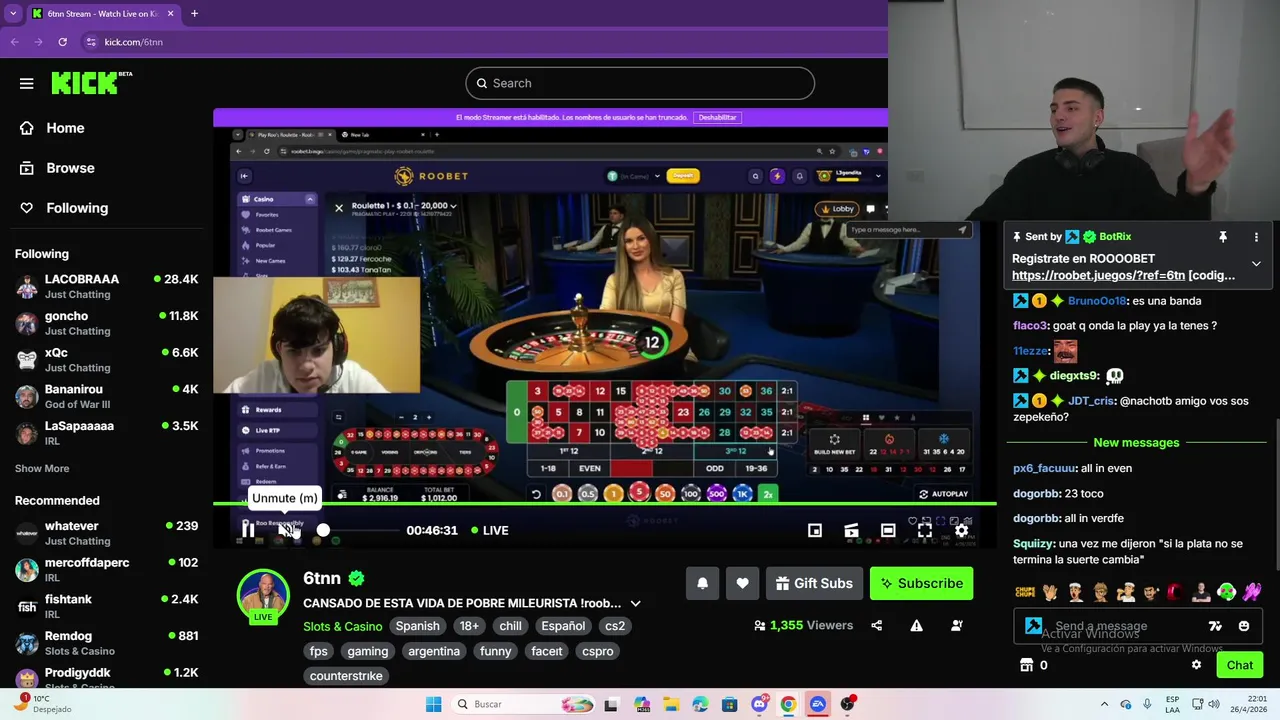Adjust the player volume slider

coord(357,530)
